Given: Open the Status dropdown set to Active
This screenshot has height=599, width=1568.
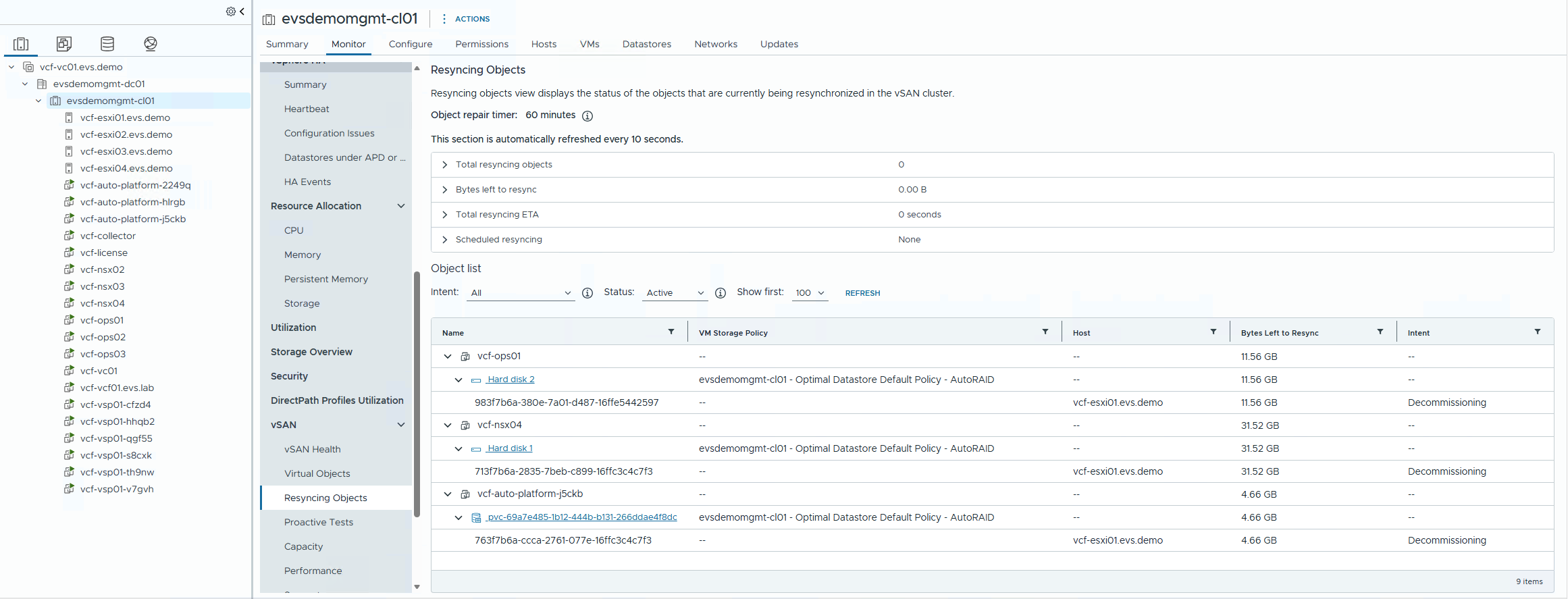Looking at the screenshot, I should (675, 293).
